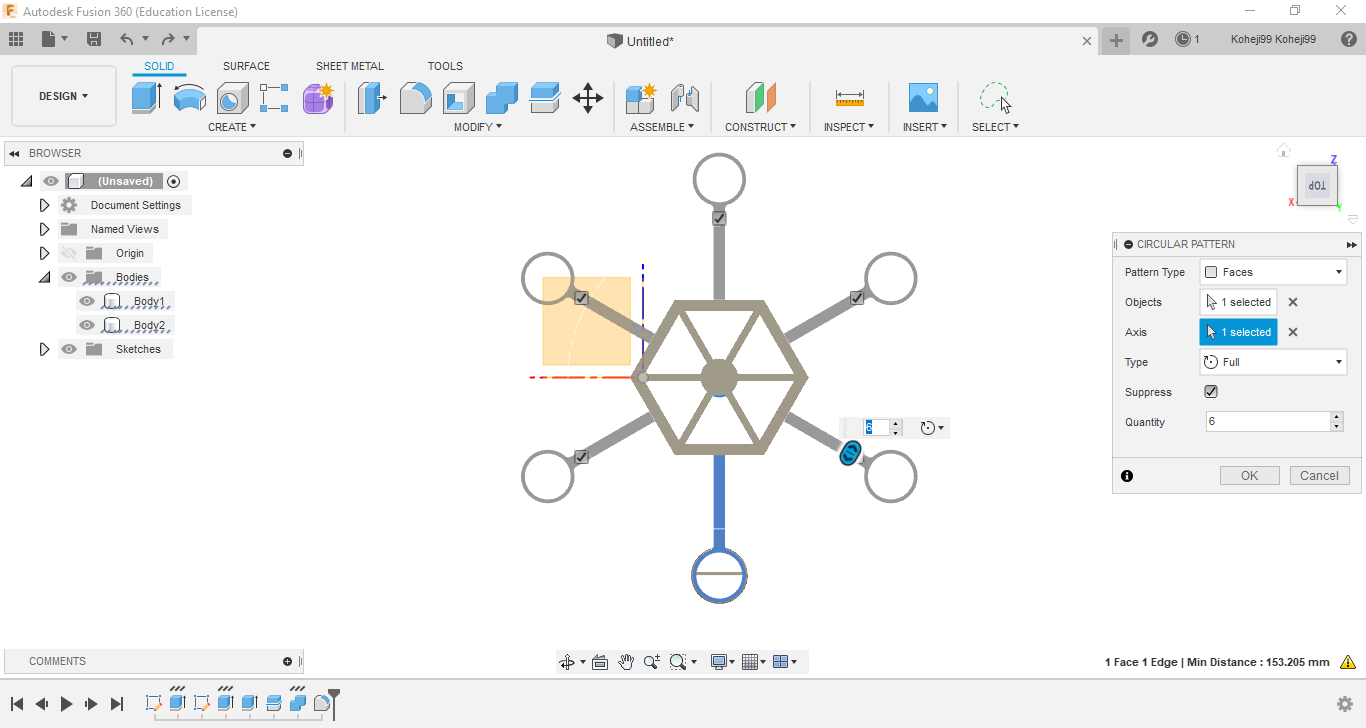Click the help question mark icon
This screenshot has height=728, width=1366.
pyautogui.click(x=1350, y=39)
